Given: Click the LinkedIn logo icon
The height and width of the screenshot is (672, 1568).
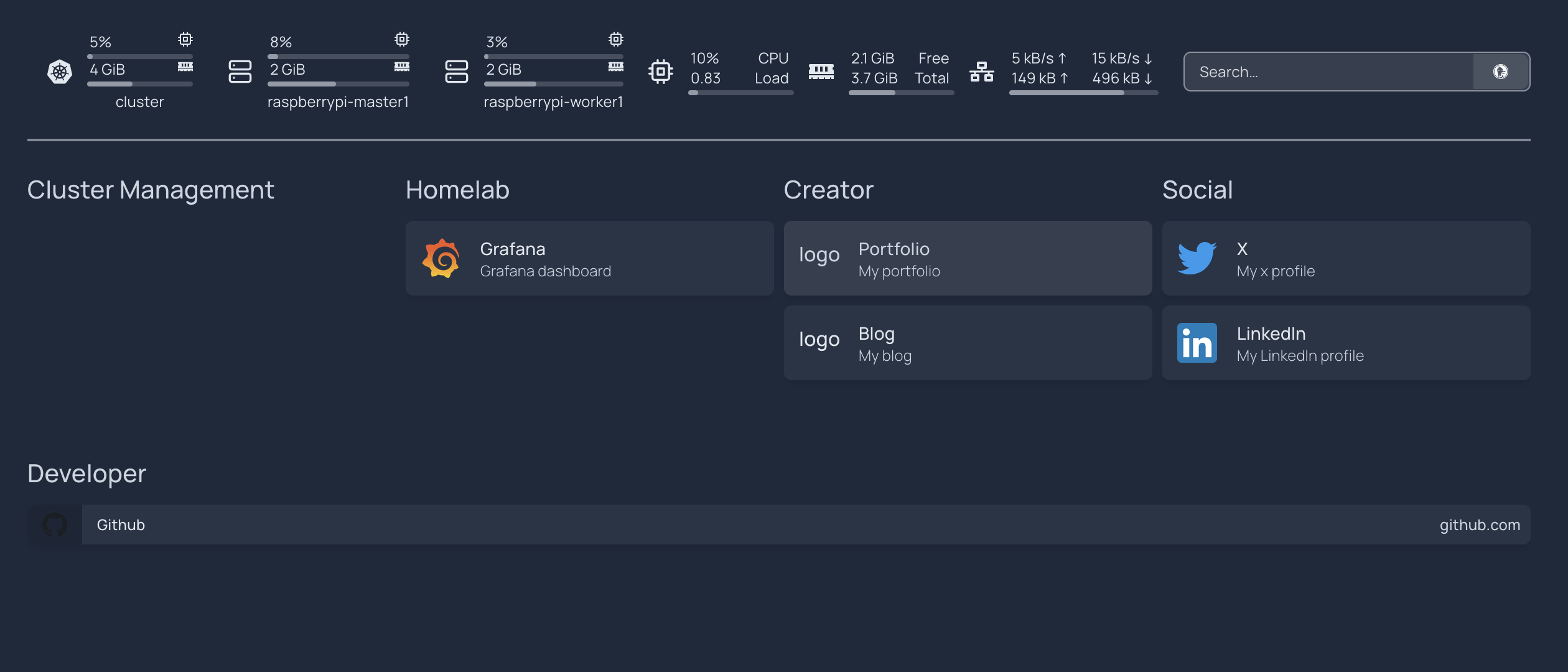Looking at the screenshot, I should 1197,343.
